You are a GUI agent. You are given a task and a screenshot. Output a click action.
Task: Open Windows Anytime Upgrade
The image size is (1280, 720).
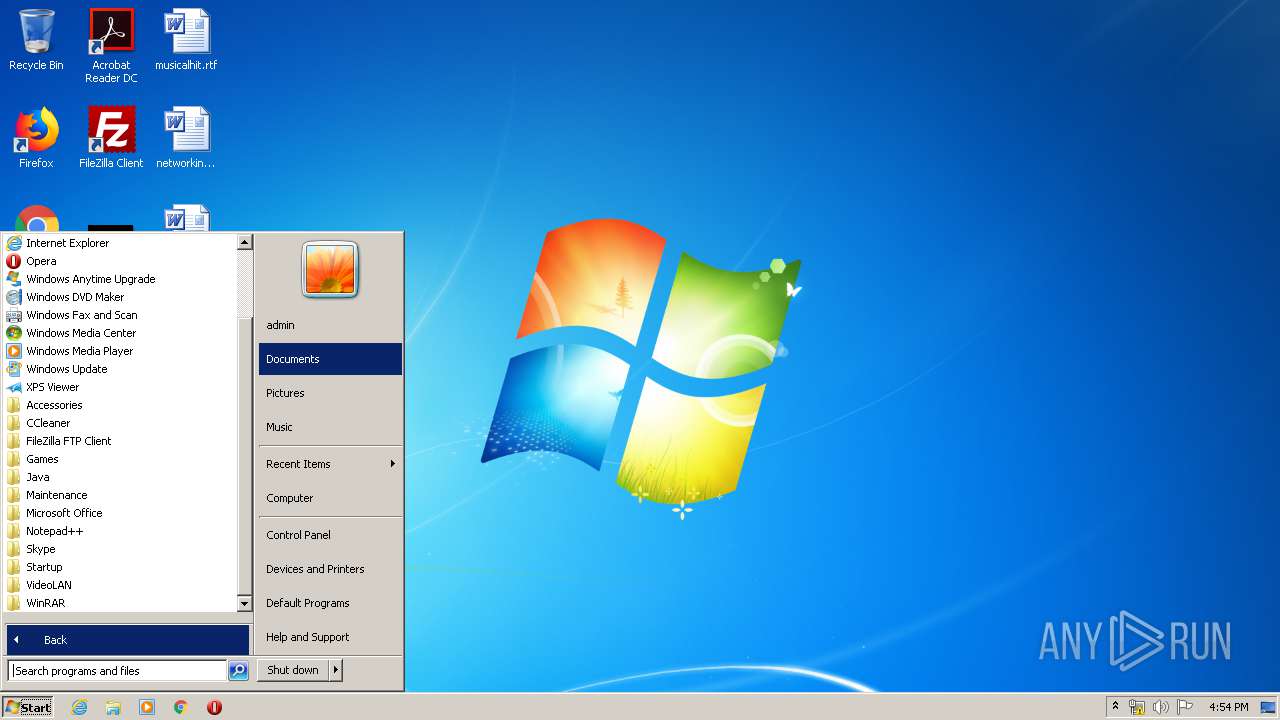click(120, 279)
